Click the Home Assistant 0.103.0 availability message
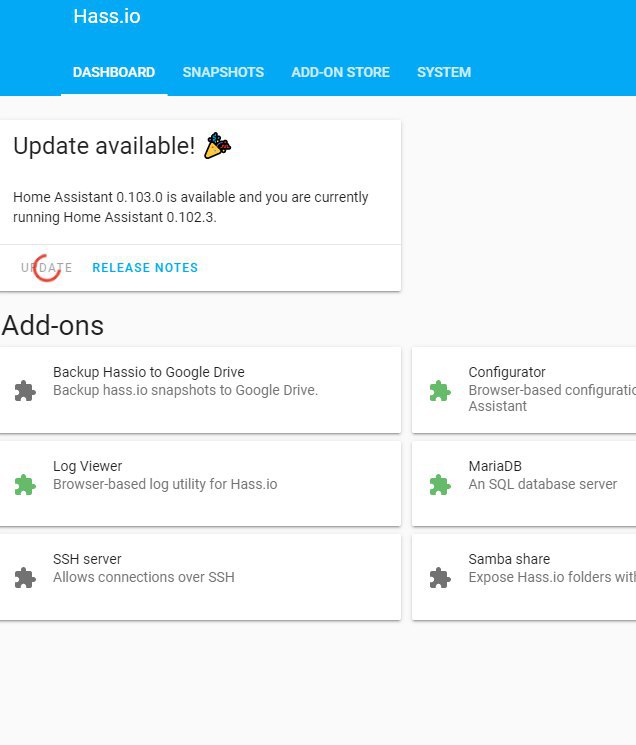Image resolution: width=636 pixels, height=745 pixels. (190, 207)
